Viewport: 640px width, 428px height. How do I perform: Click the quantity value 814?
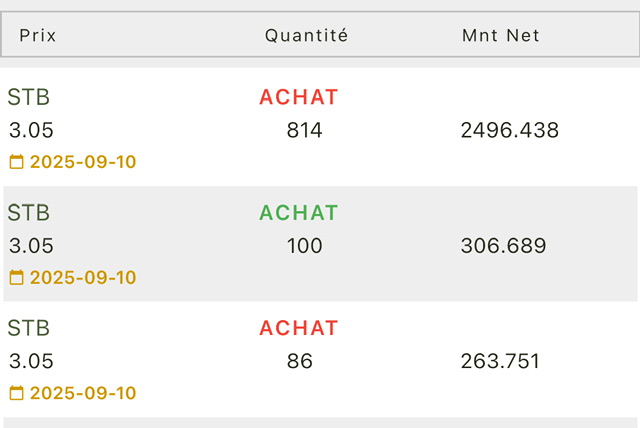point(304,131)
